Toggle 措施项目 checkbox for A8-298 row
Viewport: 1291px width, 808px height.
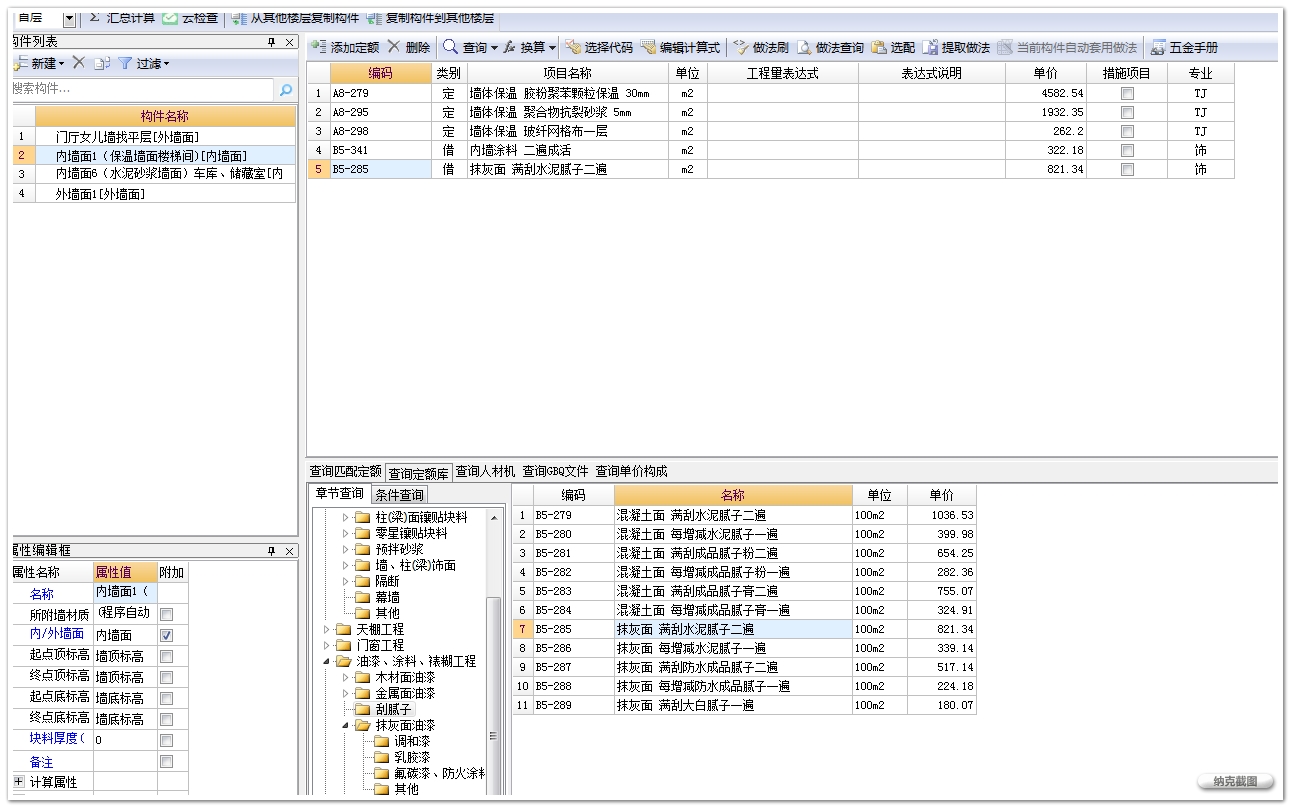pyautogui.click(x=1127, y=131)
